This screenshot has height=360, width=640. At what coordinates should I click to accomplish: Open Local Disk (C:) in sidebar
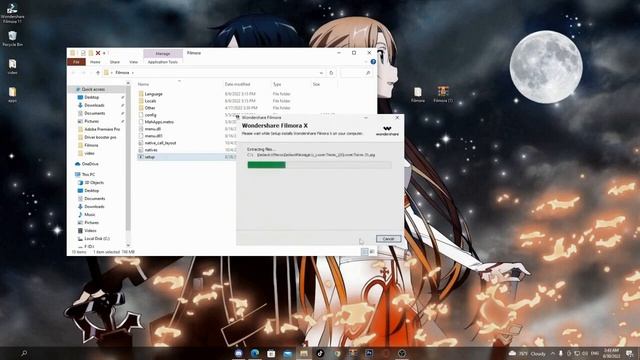pyautogui.click(x=97, y=238)
